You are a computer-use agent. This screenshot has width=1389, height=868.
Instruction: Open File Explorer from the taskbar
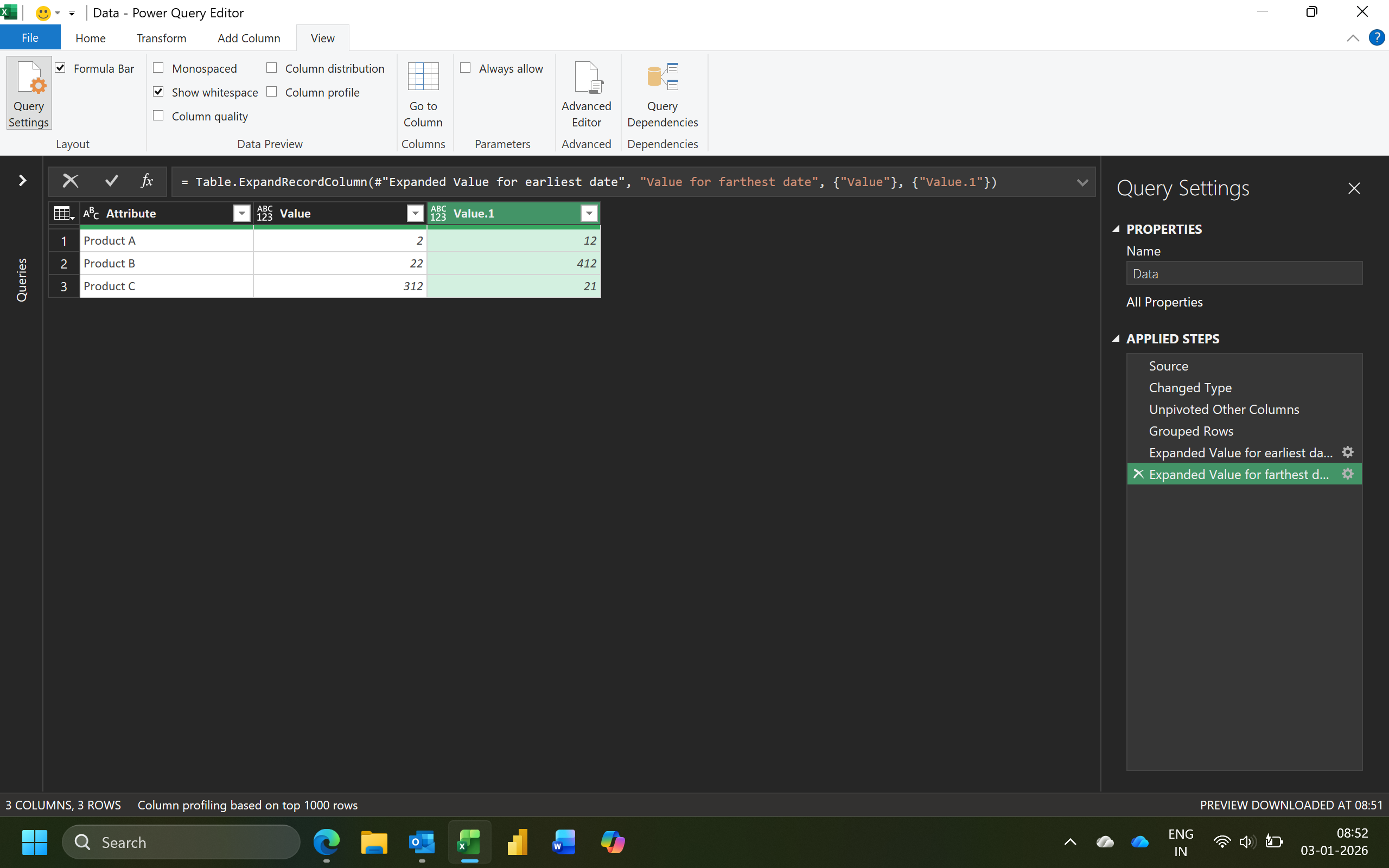tap(374, 842)
